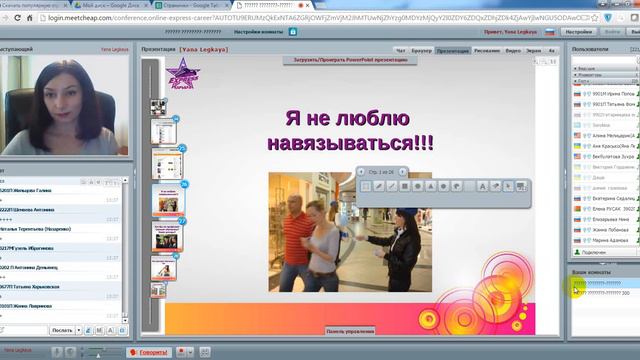
Task: Select the eraser tool in annotation bar
Action: click(x=496, y=187)
